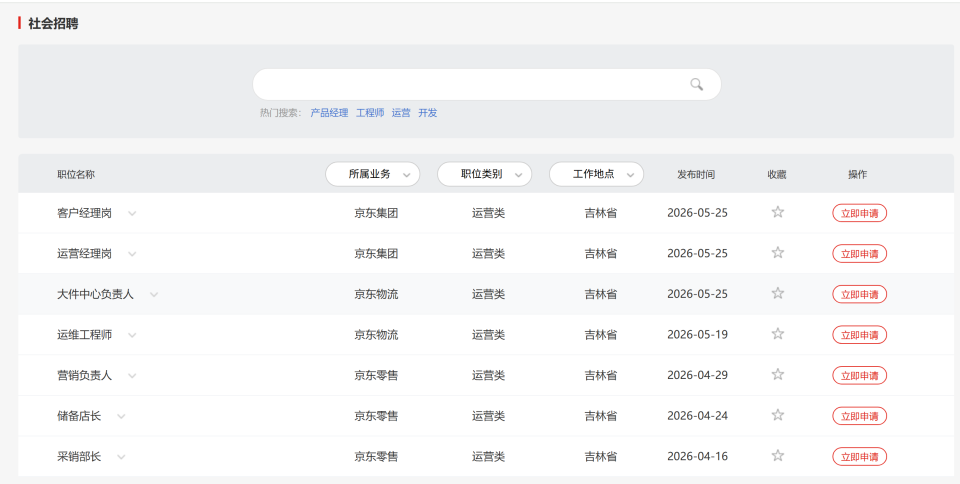Expand details chevron for 客户经理岗

[132, 214]
